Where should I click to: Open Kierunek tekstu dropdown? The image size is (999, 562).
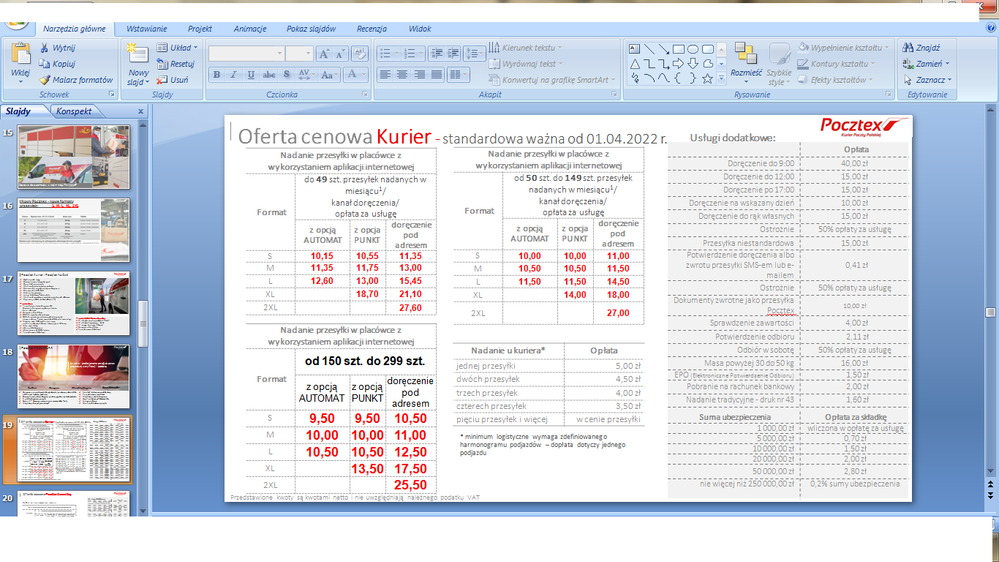point(525,48)
